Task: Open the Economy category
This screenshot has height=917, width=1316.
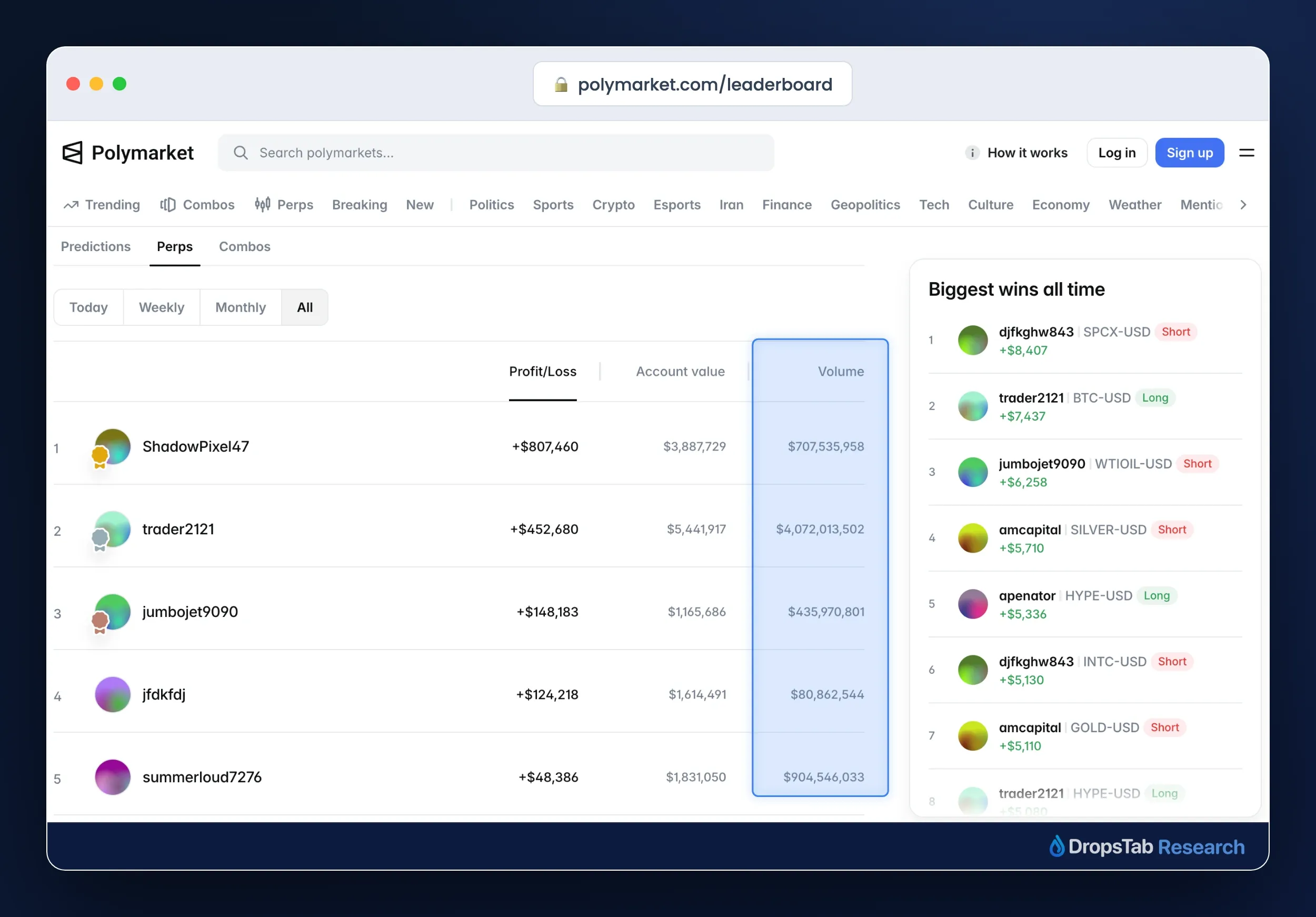Action: click(x=1061, y=205)
